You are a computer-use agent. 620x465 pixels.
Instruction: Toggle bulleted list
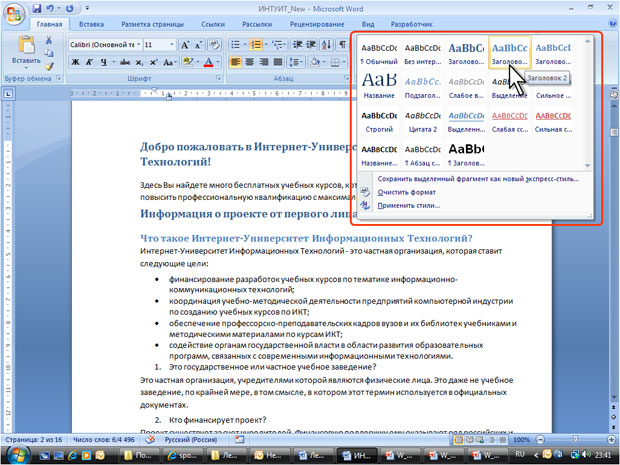(235, 45)
